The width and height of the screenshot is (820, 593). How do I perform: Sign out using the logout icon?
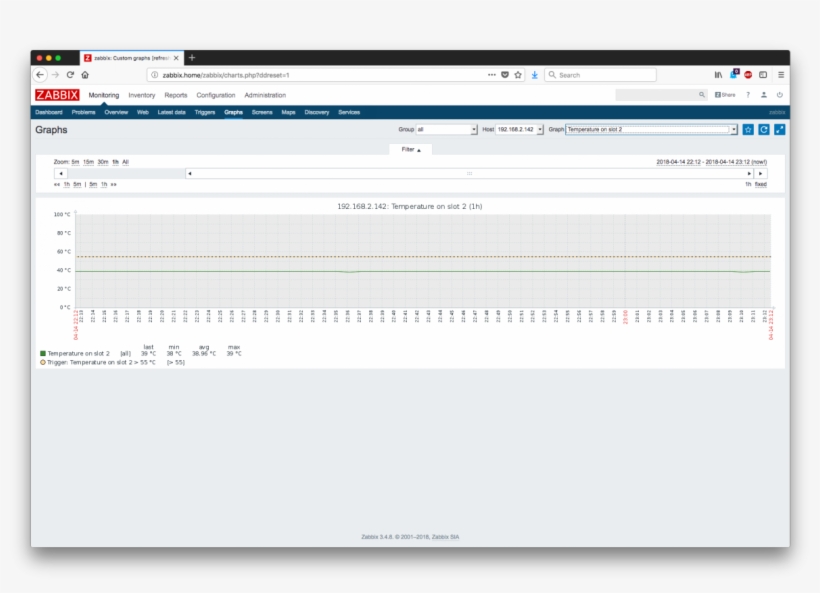pyautogui.click(x=780, y=95)
